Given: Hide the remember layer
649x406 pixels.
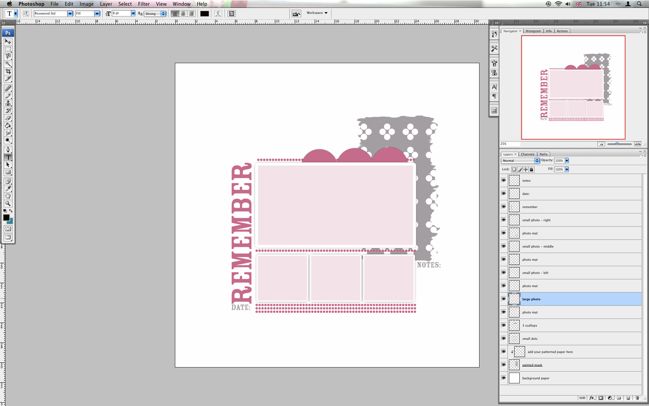Looking at the screenshot, I should click(x=504, y=207).
